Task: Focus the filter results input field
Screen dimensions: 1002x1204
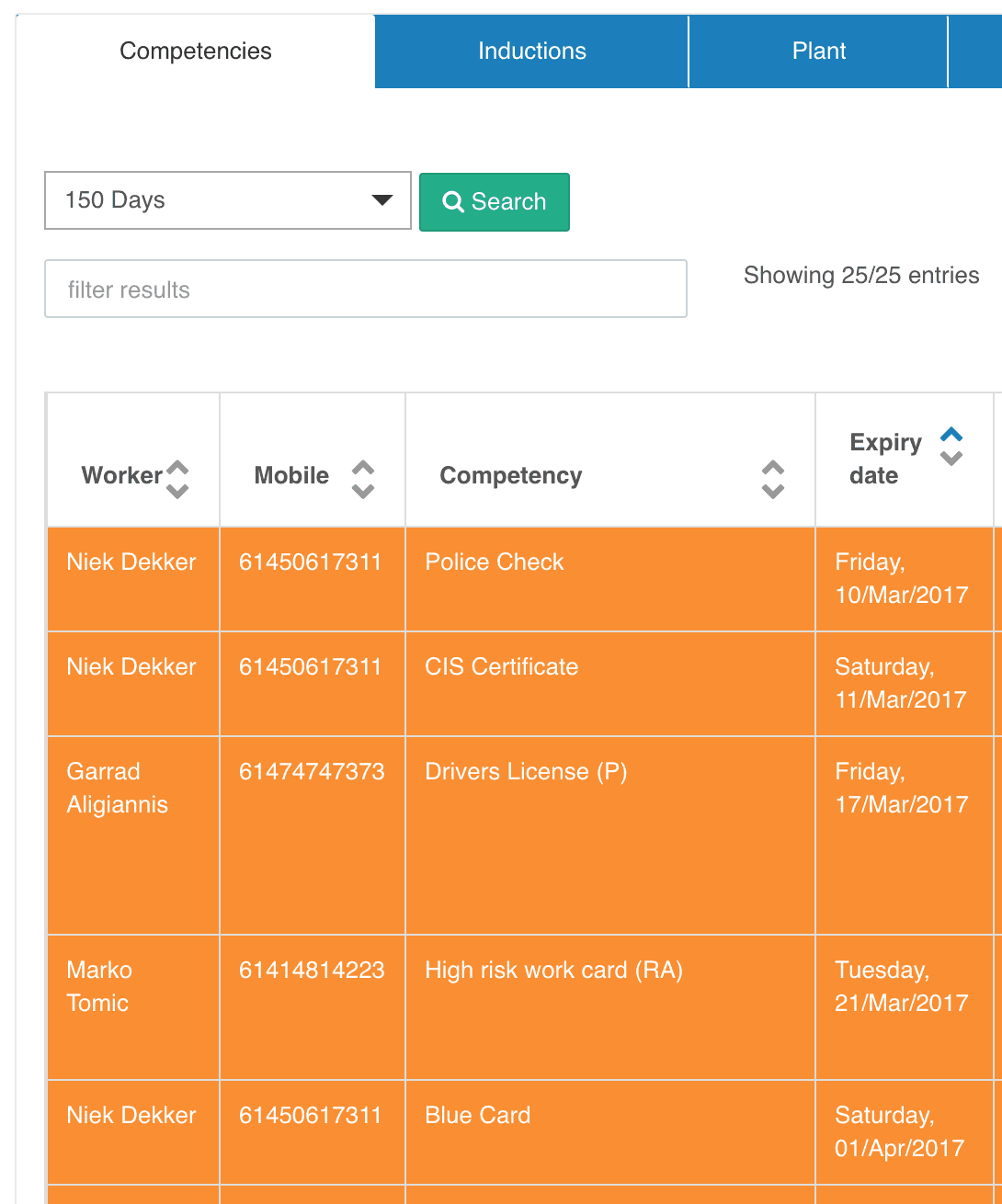Action: point(366,289)
